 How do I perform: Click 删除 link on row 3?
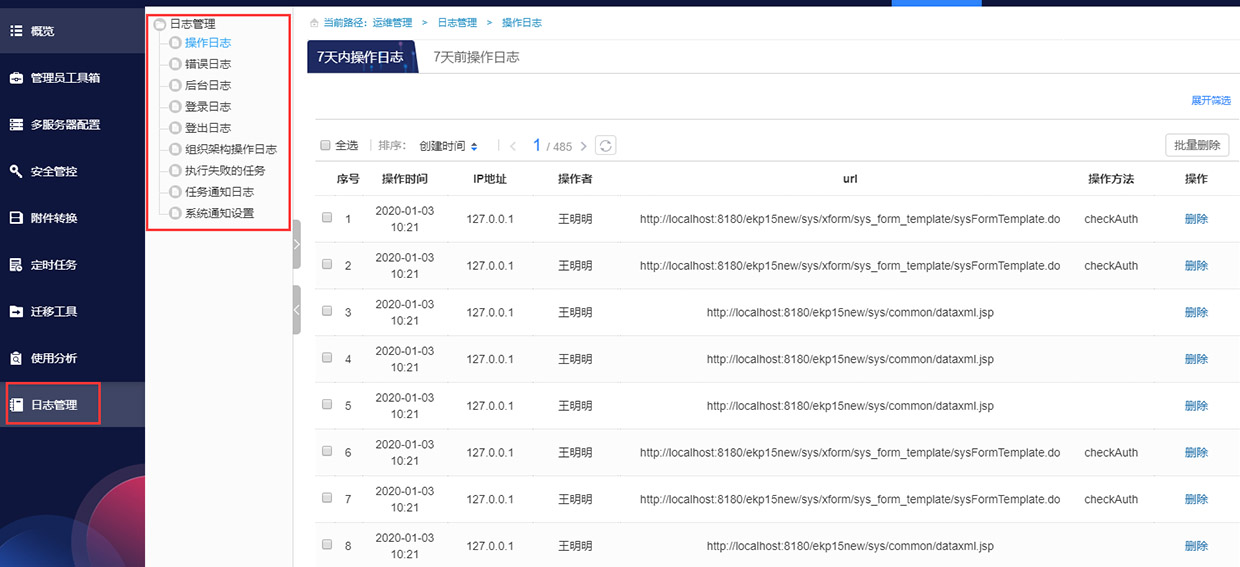1196,312
